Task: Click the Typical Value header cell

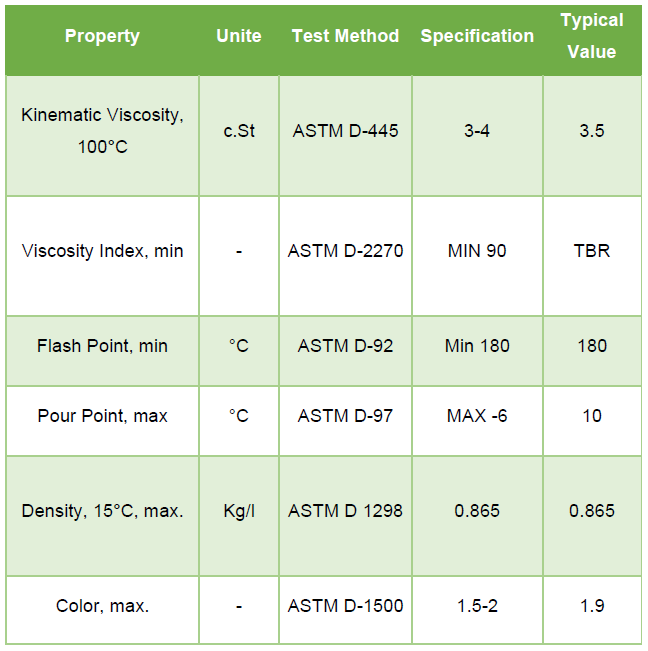Action: pyautogui.click(x=592, y=40)
